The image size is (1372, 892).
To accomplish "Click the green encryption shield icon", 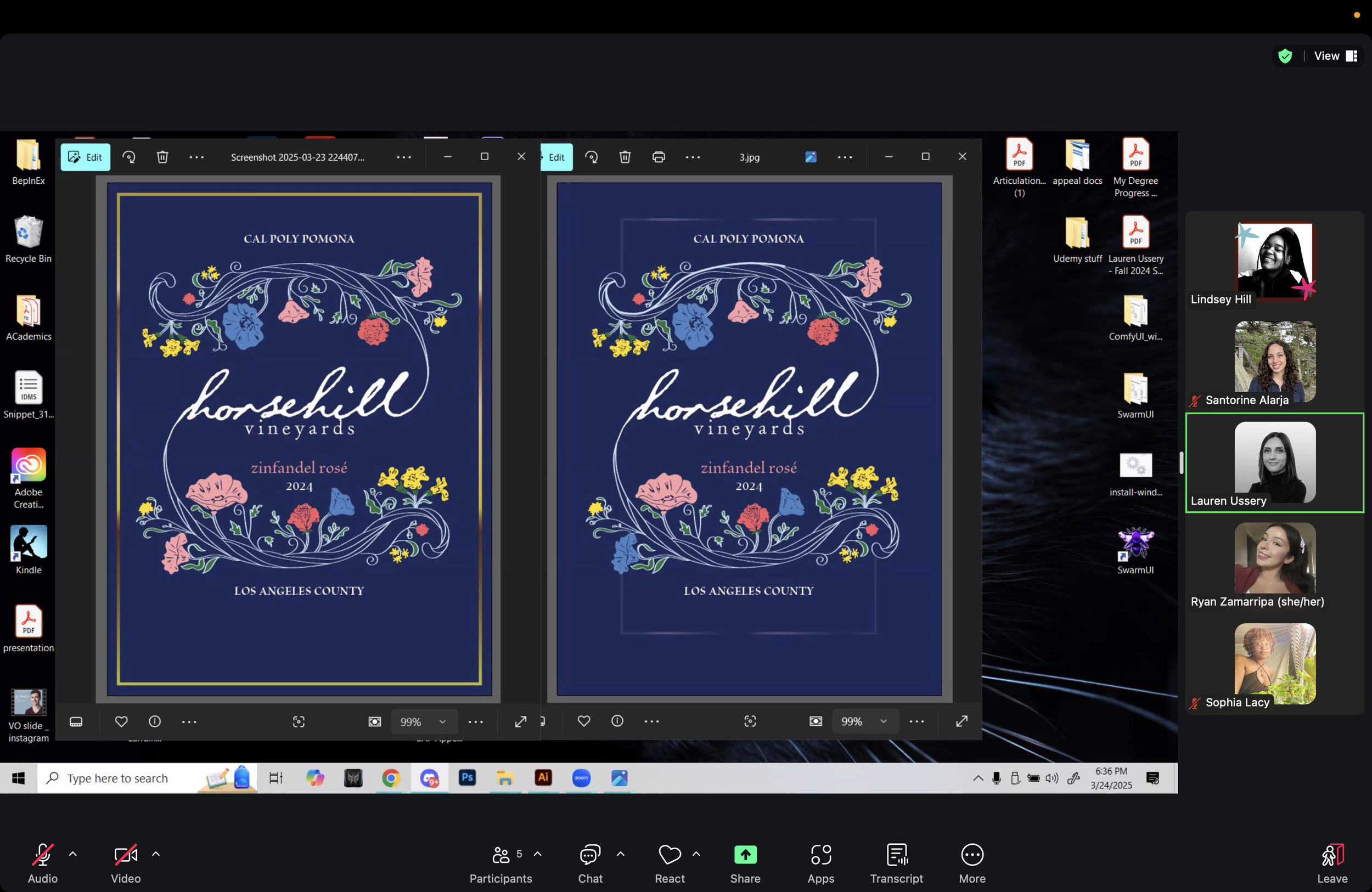I will click(1285, 56).
